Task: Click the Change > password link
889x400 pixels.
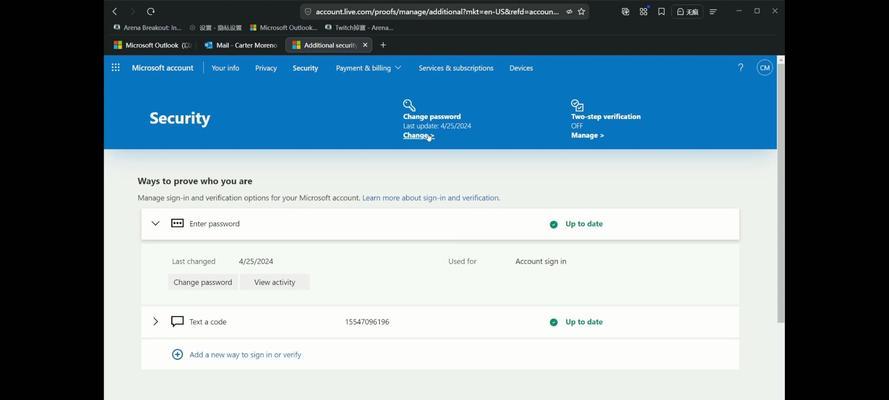Action: click(418, 135)
